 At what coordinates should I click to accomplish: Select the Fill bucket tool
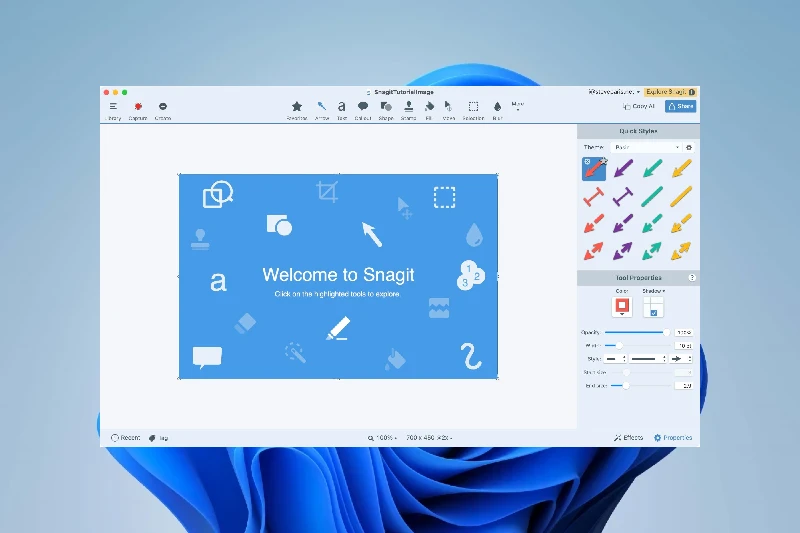pos(429,110)
